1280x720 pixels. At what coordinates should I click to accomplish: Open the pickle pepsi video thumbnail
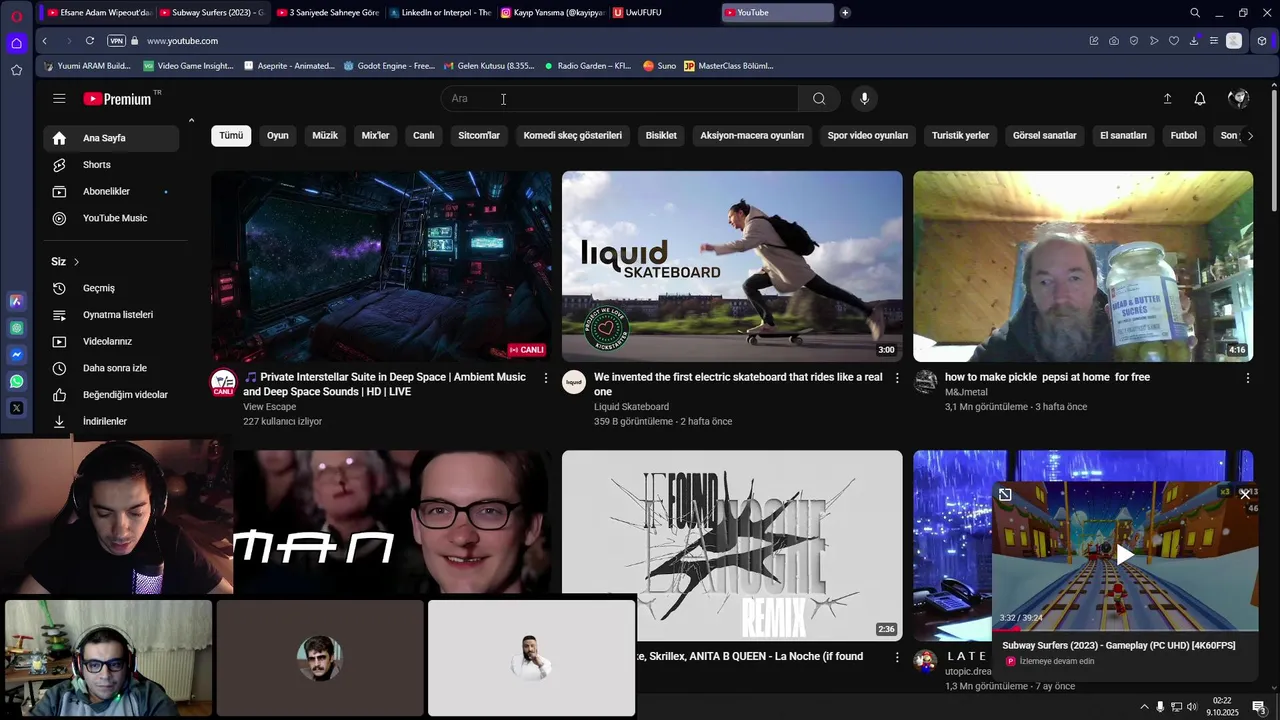tap(1083, 266)
